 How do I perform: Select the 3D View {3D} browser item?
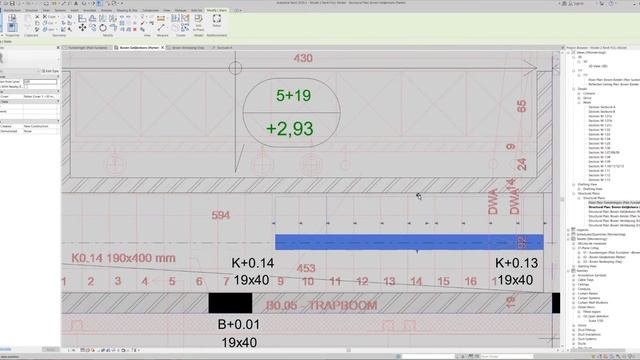[x=598, y=66]
